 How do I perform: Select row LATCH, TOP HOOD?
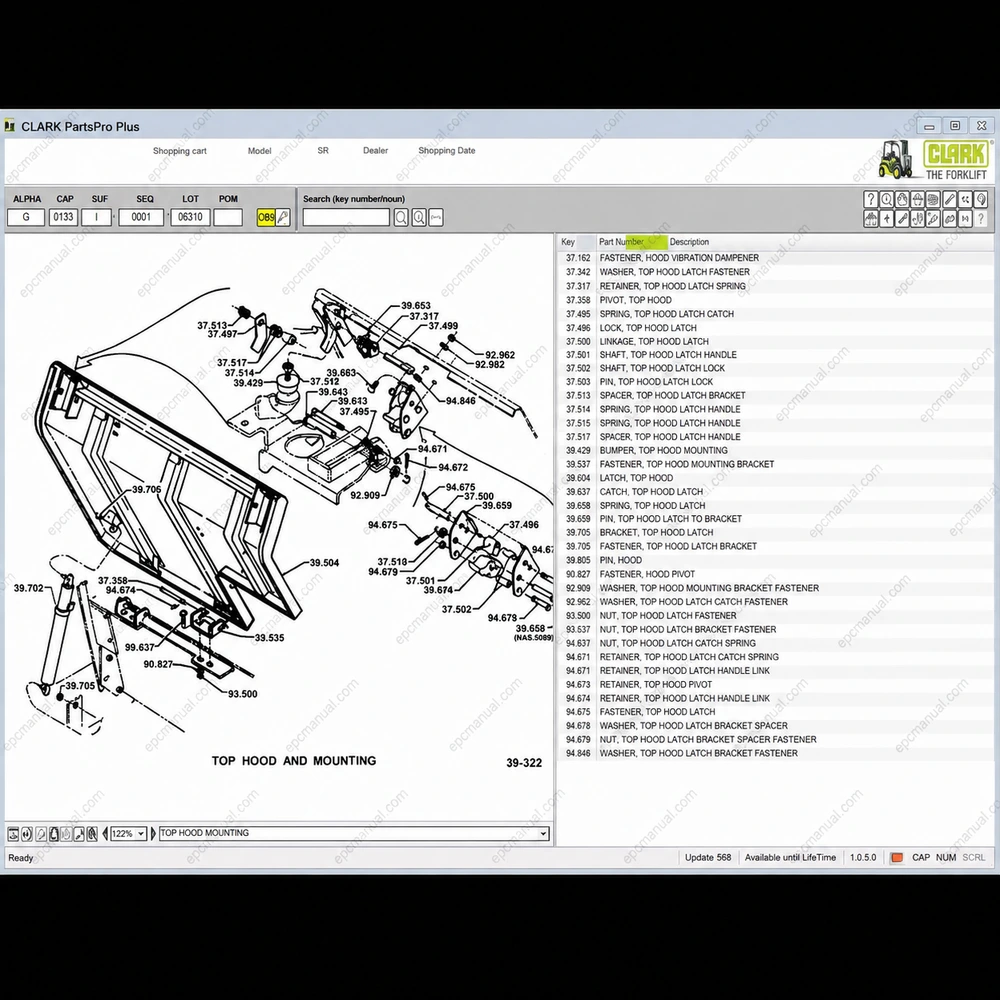pos(776,478)
